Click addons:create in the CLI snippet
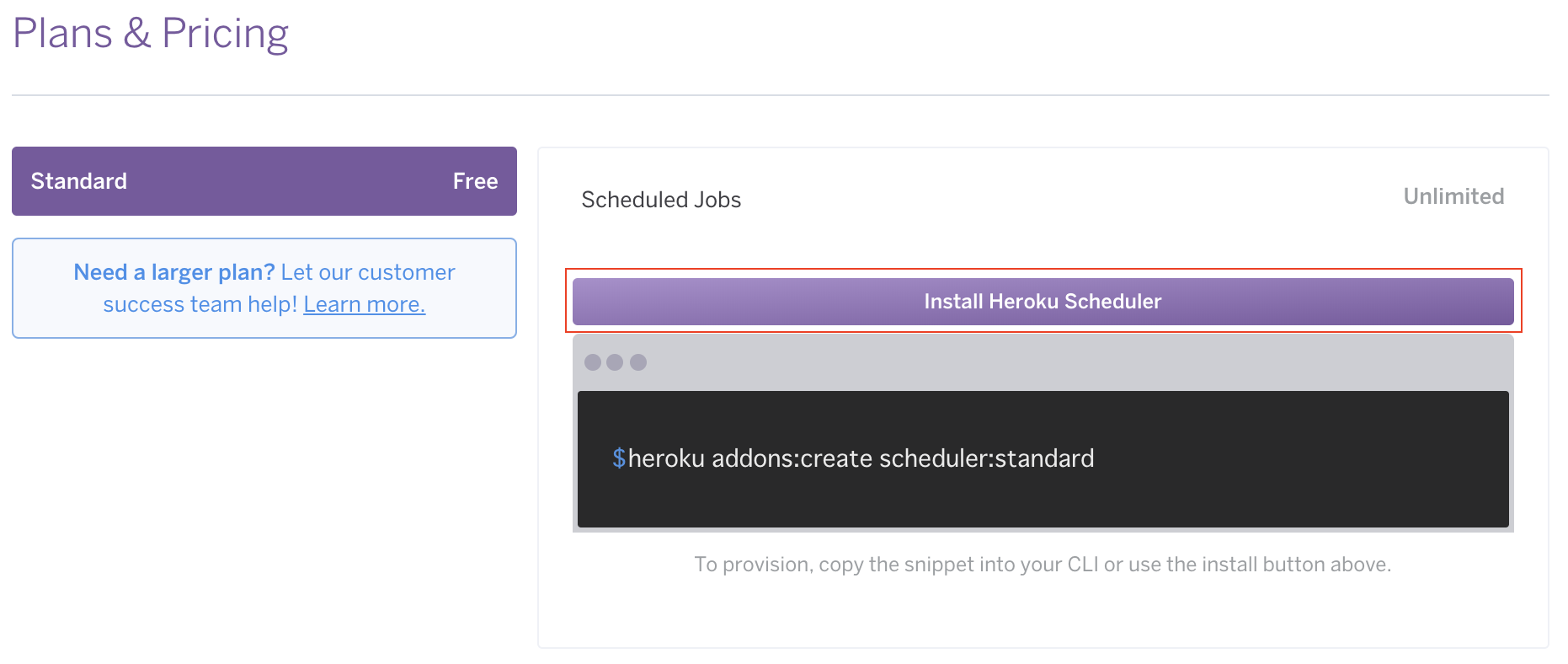Image resolution: width=1568 pixels, height=664 pixels. click(792, 458)
